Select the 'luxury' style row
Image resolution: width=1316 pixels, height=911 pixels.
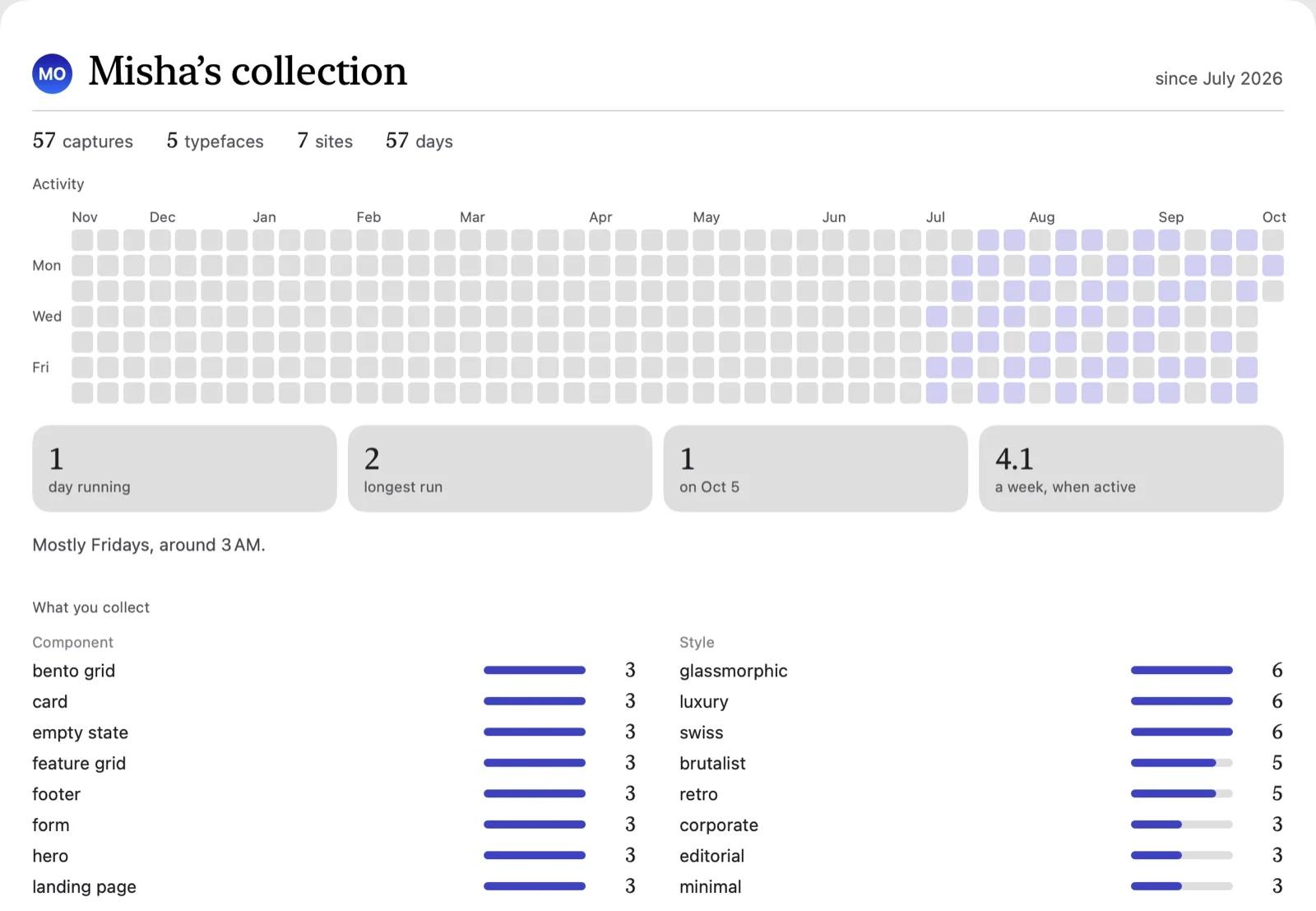pos(981,701)
